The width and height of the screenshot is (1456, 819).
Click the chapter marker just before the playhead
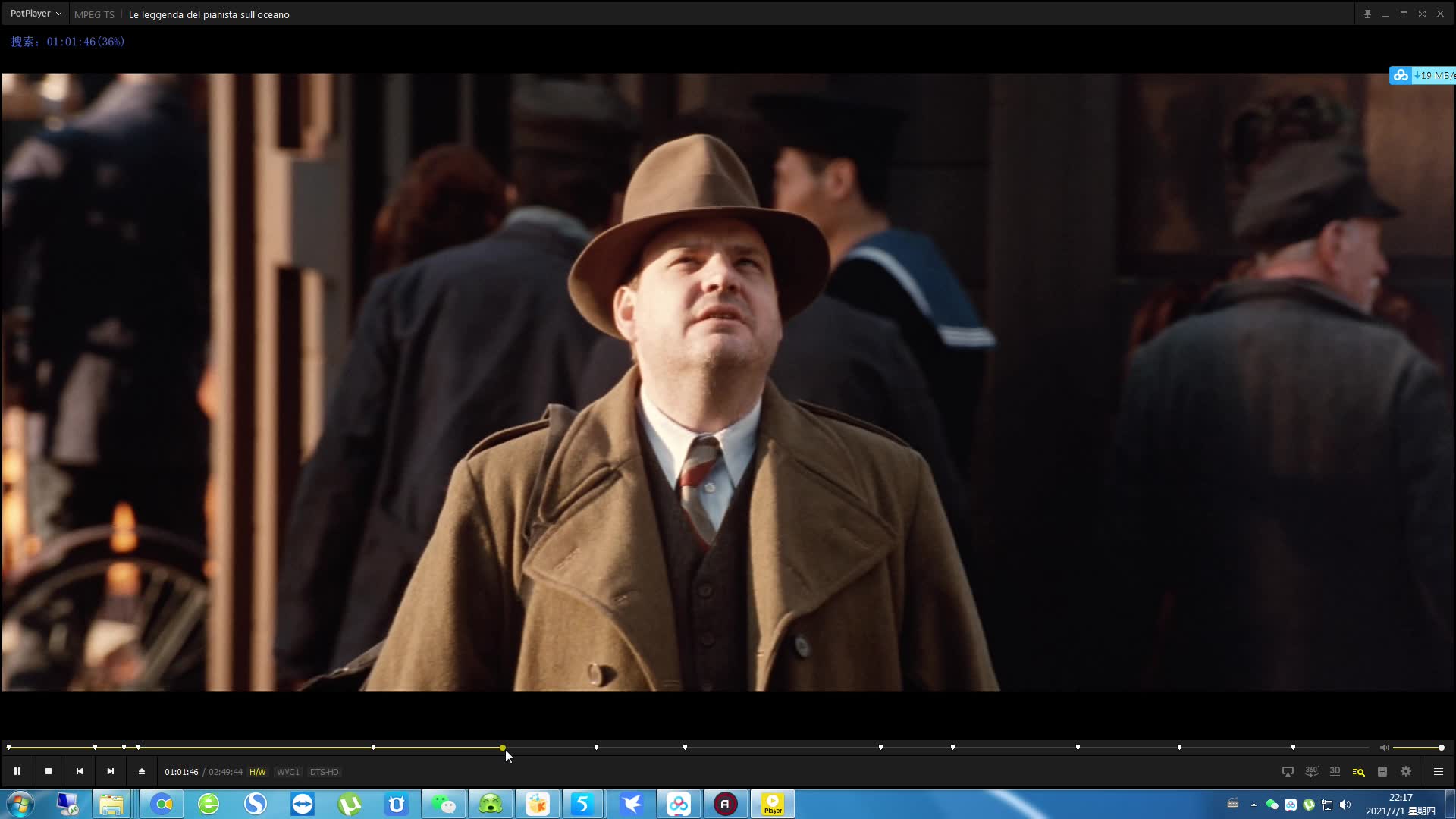(x=374, y=748)
